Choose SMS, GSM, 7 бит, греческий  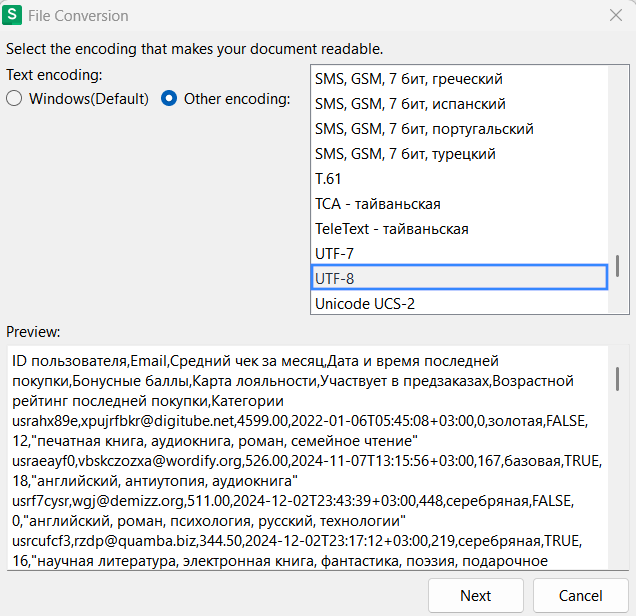(x=459, y=79)
